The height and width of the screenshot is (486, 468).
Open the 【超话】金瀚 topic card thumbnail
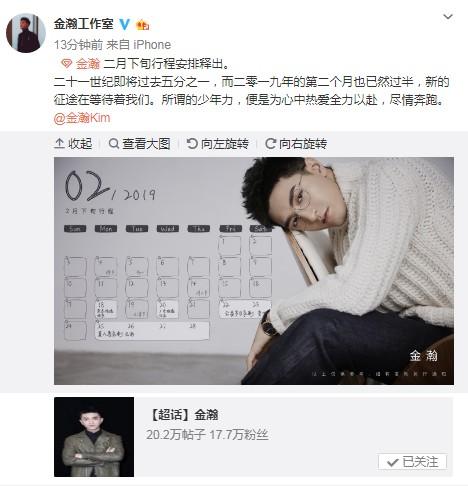94,437
